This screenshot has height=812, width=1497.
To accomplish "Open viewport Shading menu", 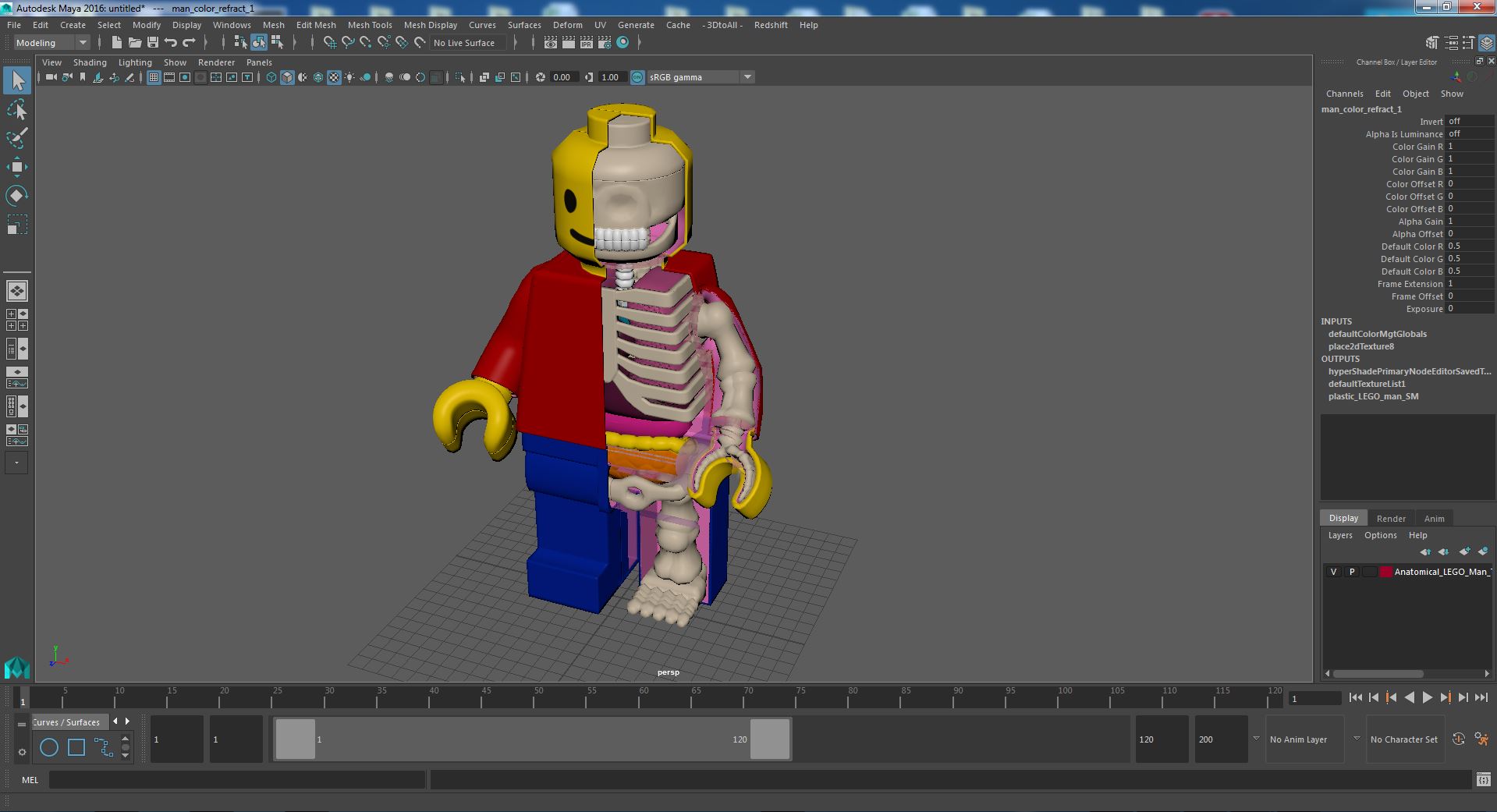I will pyautogui.click(x=90, y=62).
